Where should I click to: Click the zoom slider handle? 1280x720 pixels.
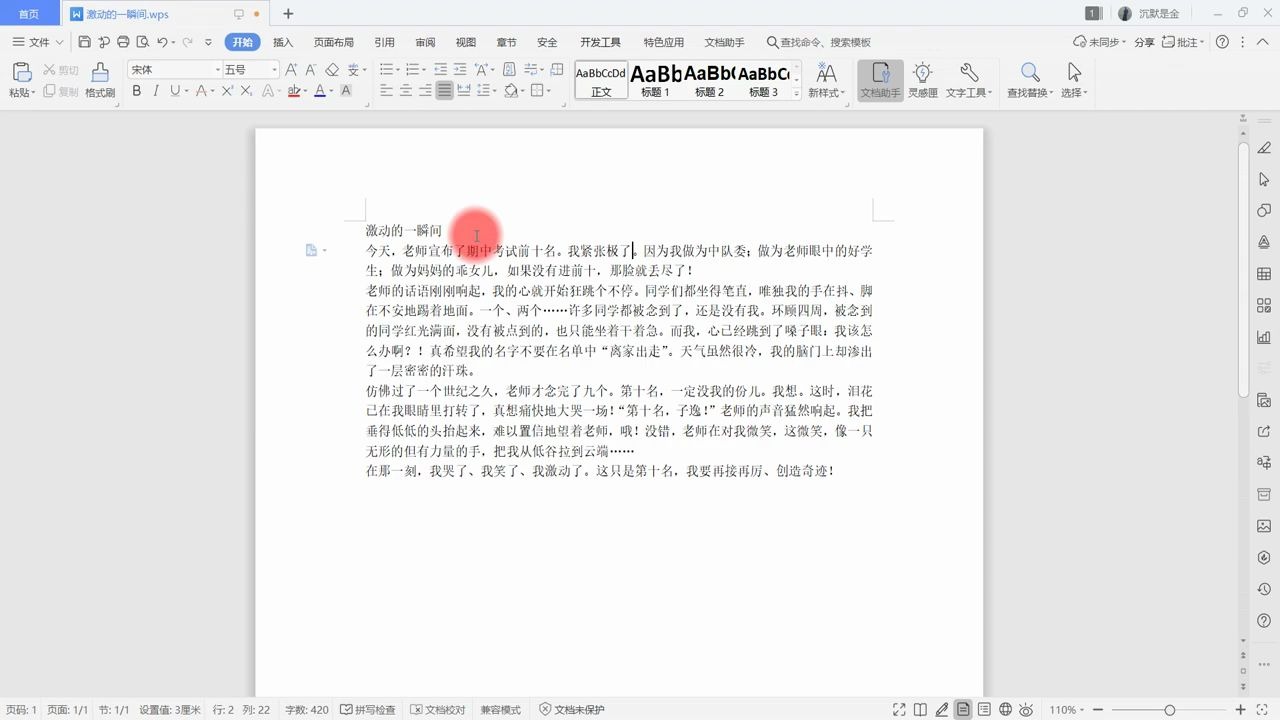pos(1169,710)
